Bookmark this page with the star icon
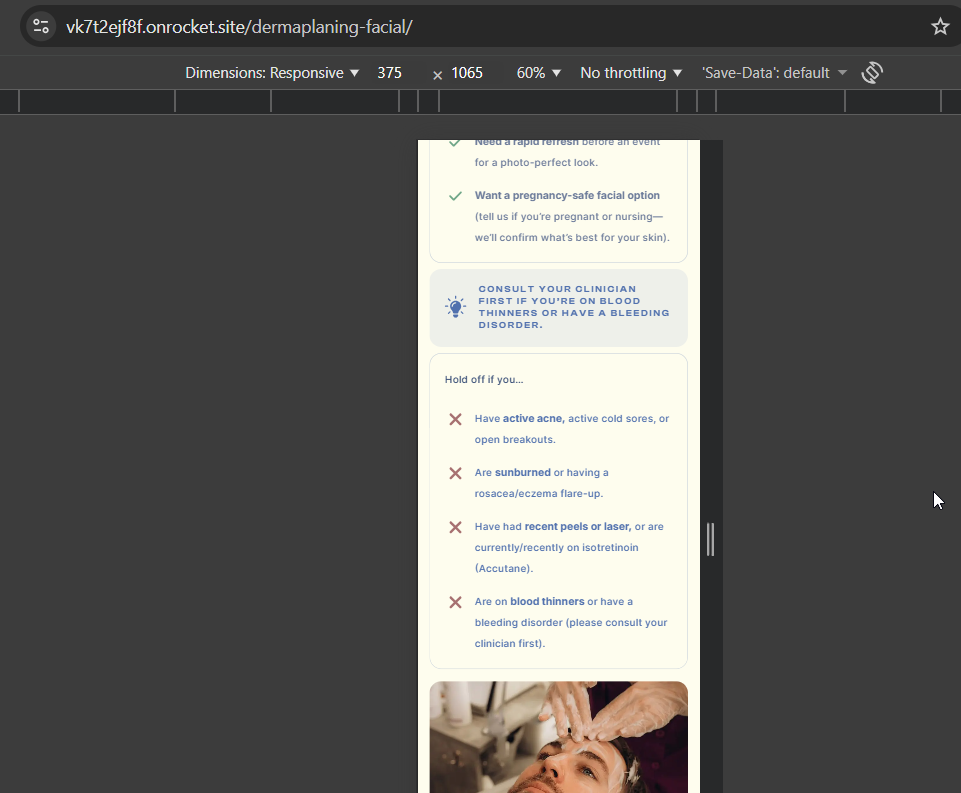Image resolution: width=961 pixels, height=793 pixels. (940, 26)
